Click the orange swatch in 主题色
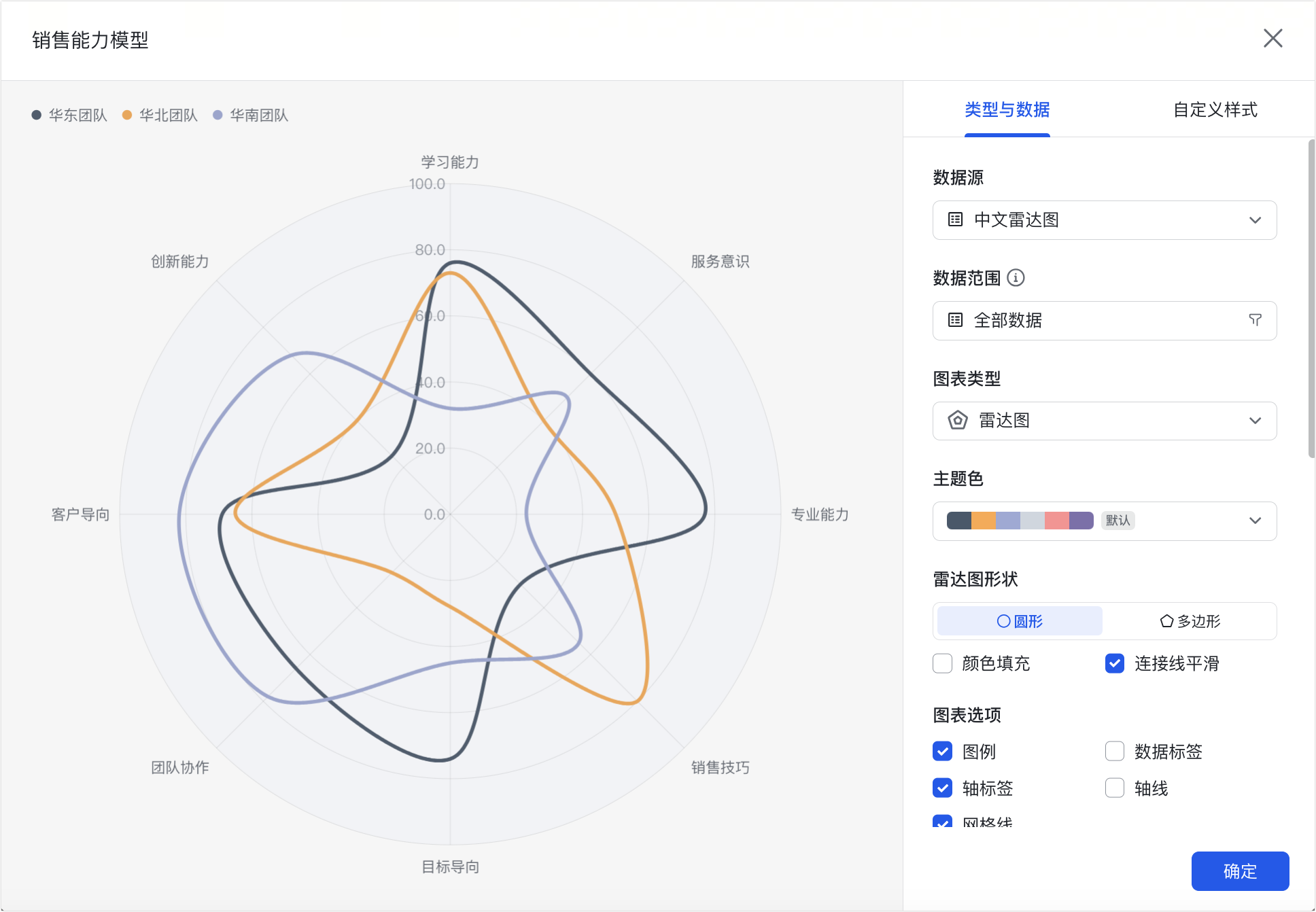 point(984,521)
